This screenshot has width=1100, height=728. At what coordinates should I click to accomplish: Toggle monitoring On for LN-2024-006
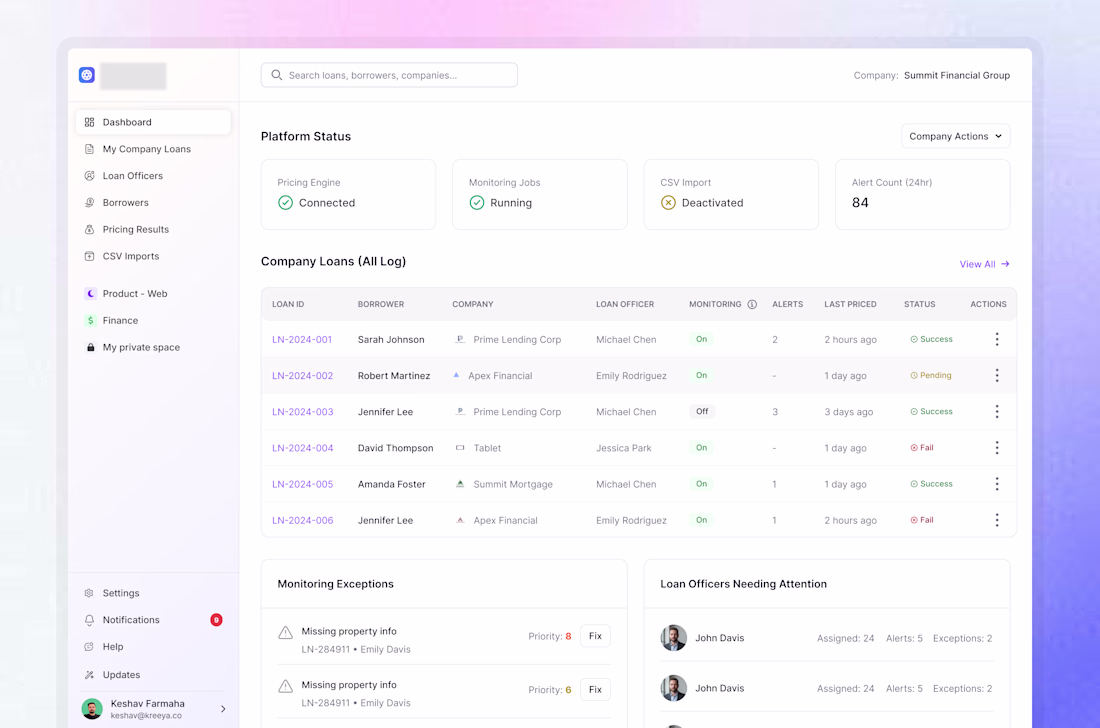702,520
